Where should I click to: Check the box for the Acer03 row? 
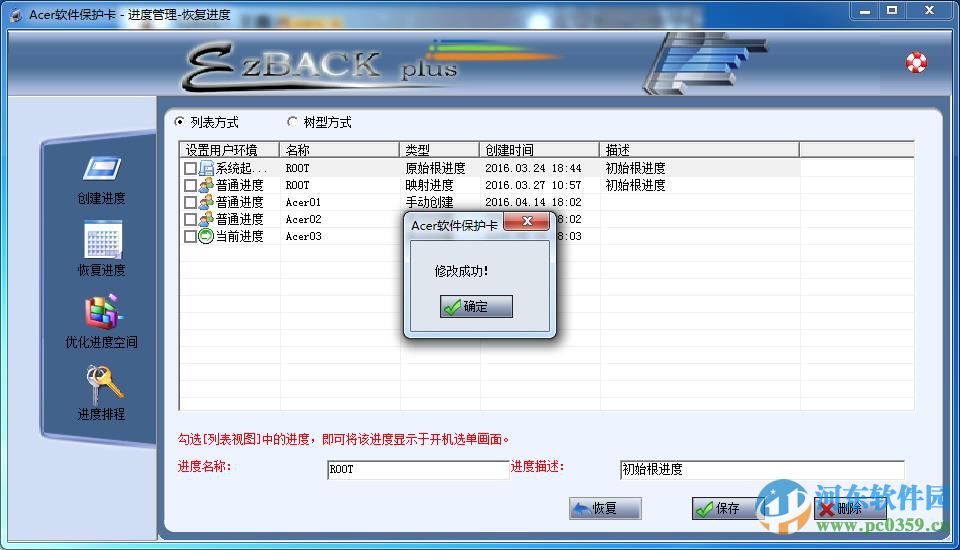coord(190,236)
